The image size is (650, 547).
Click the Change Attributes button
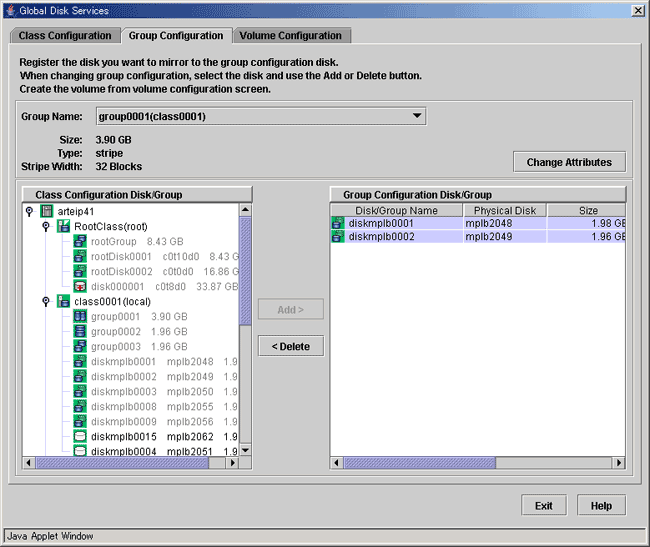pos(569,162)
